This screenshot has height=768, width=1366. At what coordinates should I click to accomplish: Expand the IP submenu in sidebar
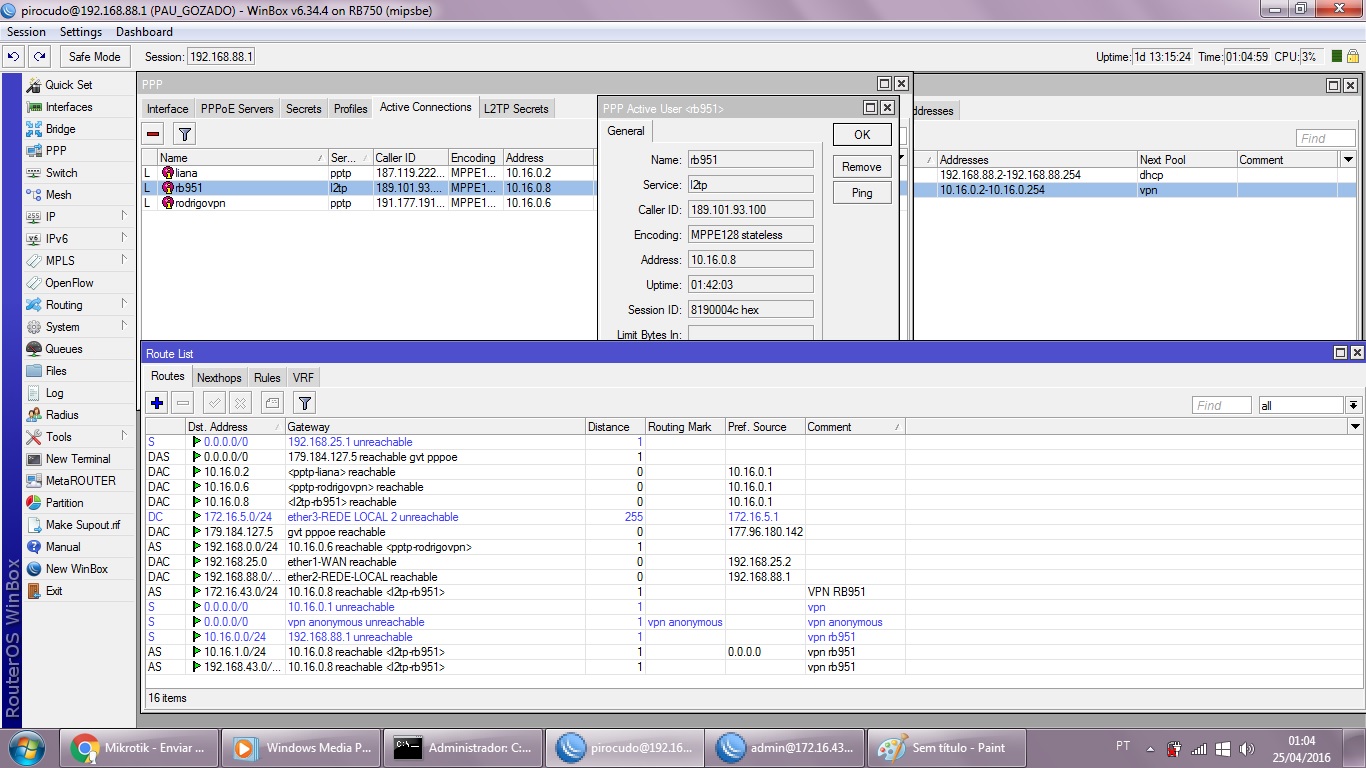click(50, 217)
